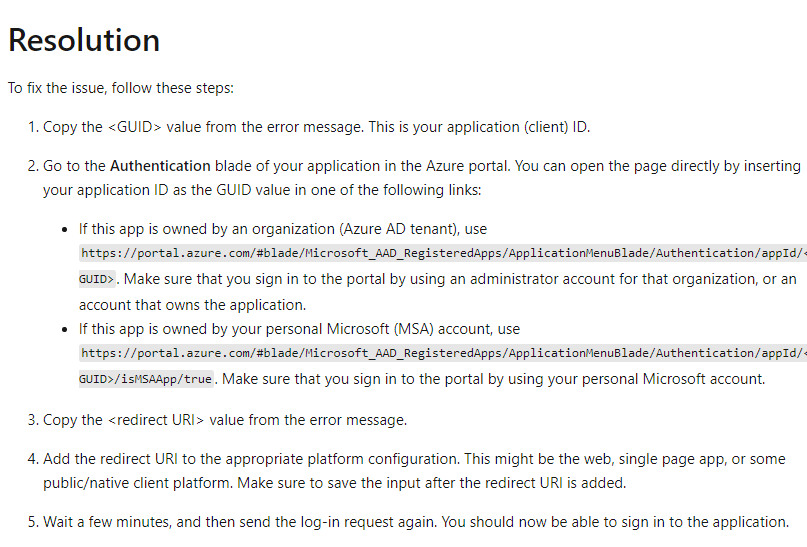This screenshot has width=807, height=547.
Task: Click 'account that owns the application' line
Action: coord(192,305)
